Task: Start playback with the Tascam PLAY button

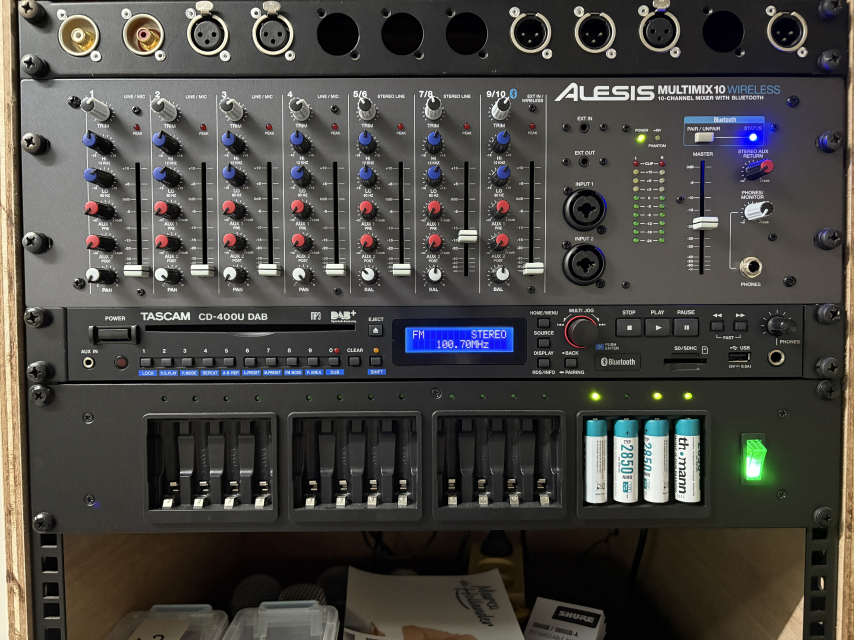Action: click(x=657, y=328)
